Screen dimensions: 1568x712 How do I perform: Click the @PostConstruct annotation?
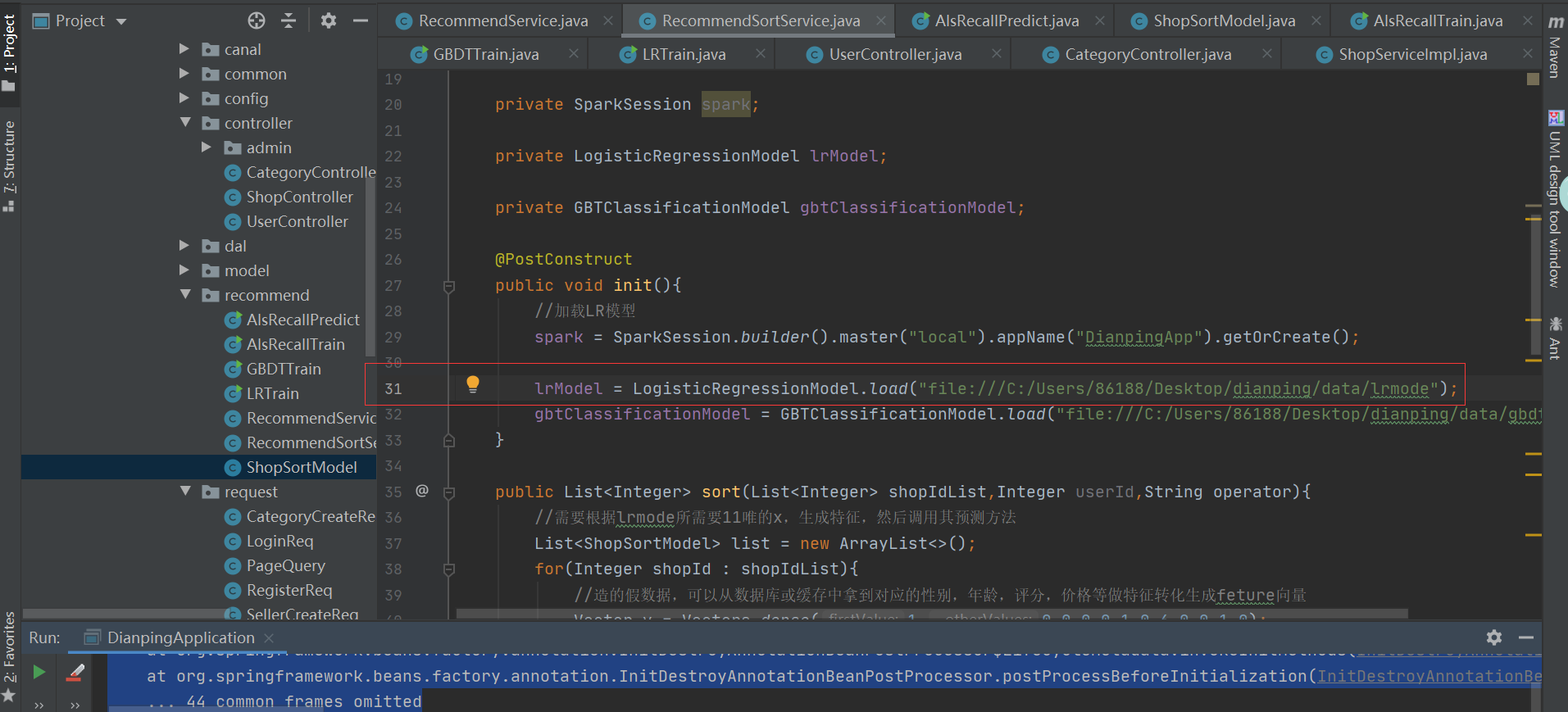click(563, 259)
